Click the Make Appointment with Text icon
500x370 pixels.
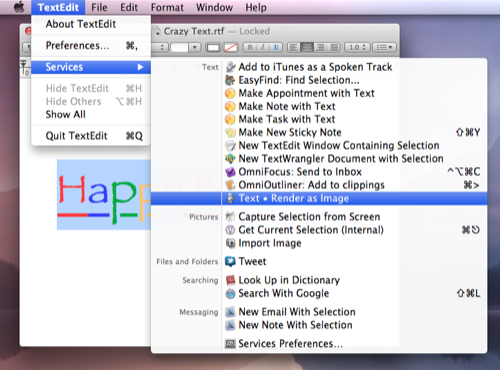tap(230, 93)
